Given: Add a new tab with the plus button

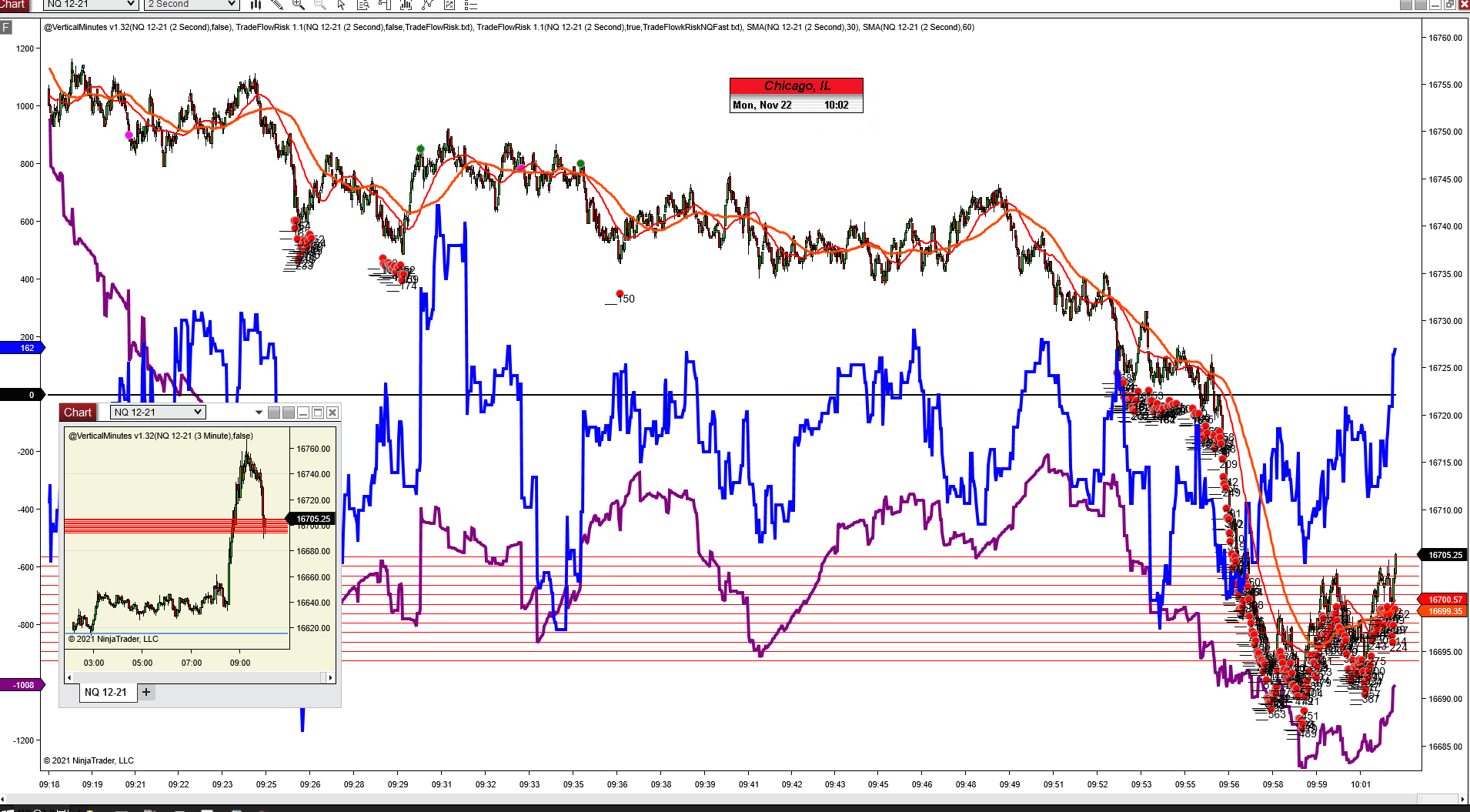Looking at the screenshot, I should [146, 692].
